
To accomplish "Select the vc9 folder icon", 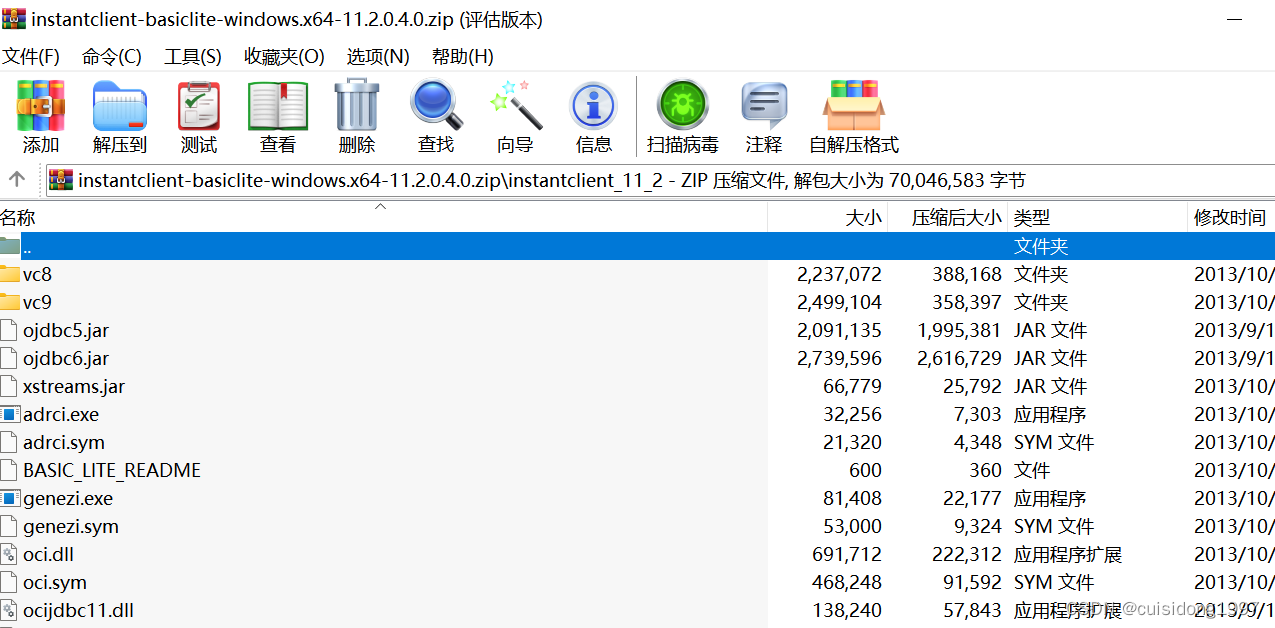I will coord(10,302).
